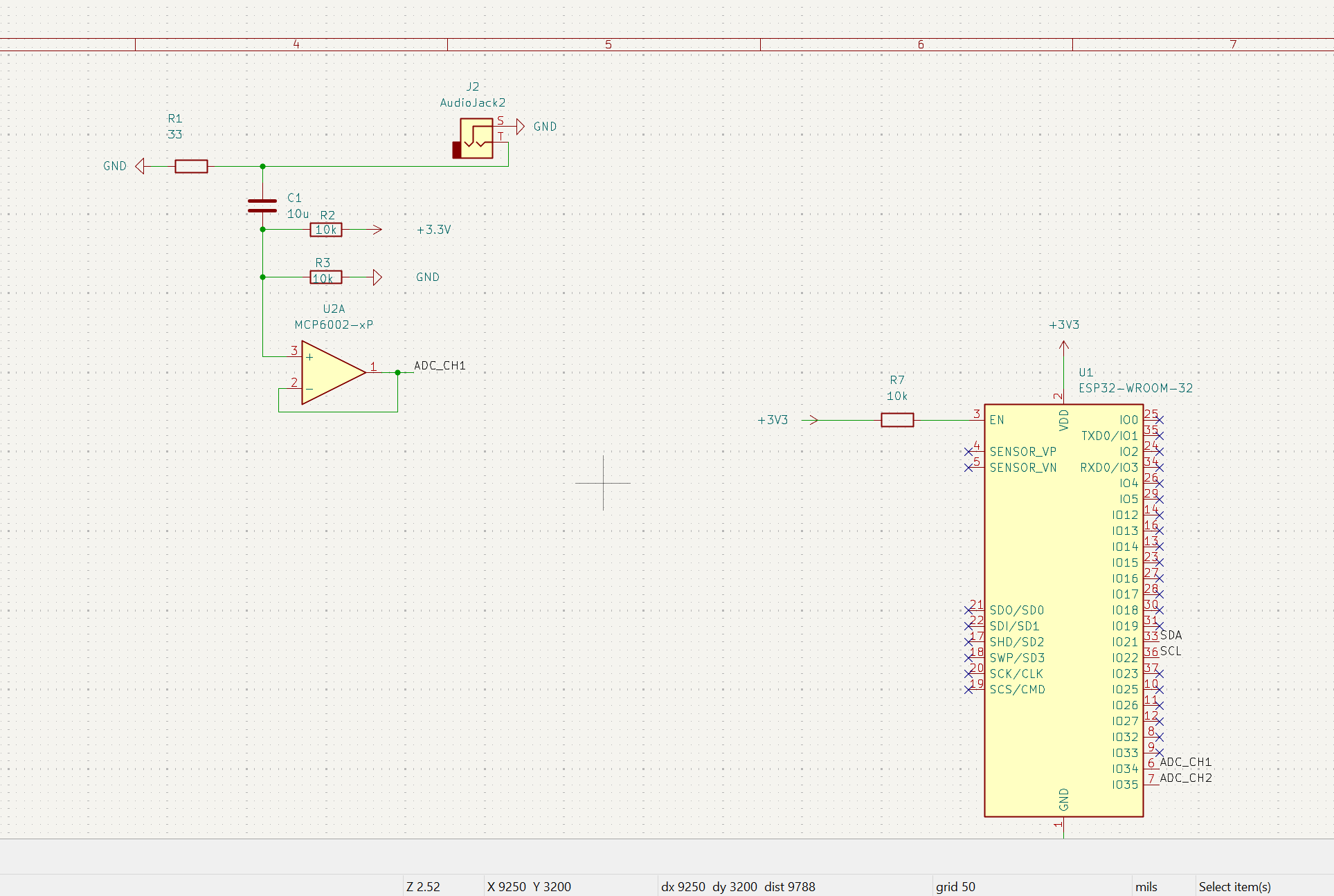
Task: Click the EN pin label on U1
Action: coord(997,420)
